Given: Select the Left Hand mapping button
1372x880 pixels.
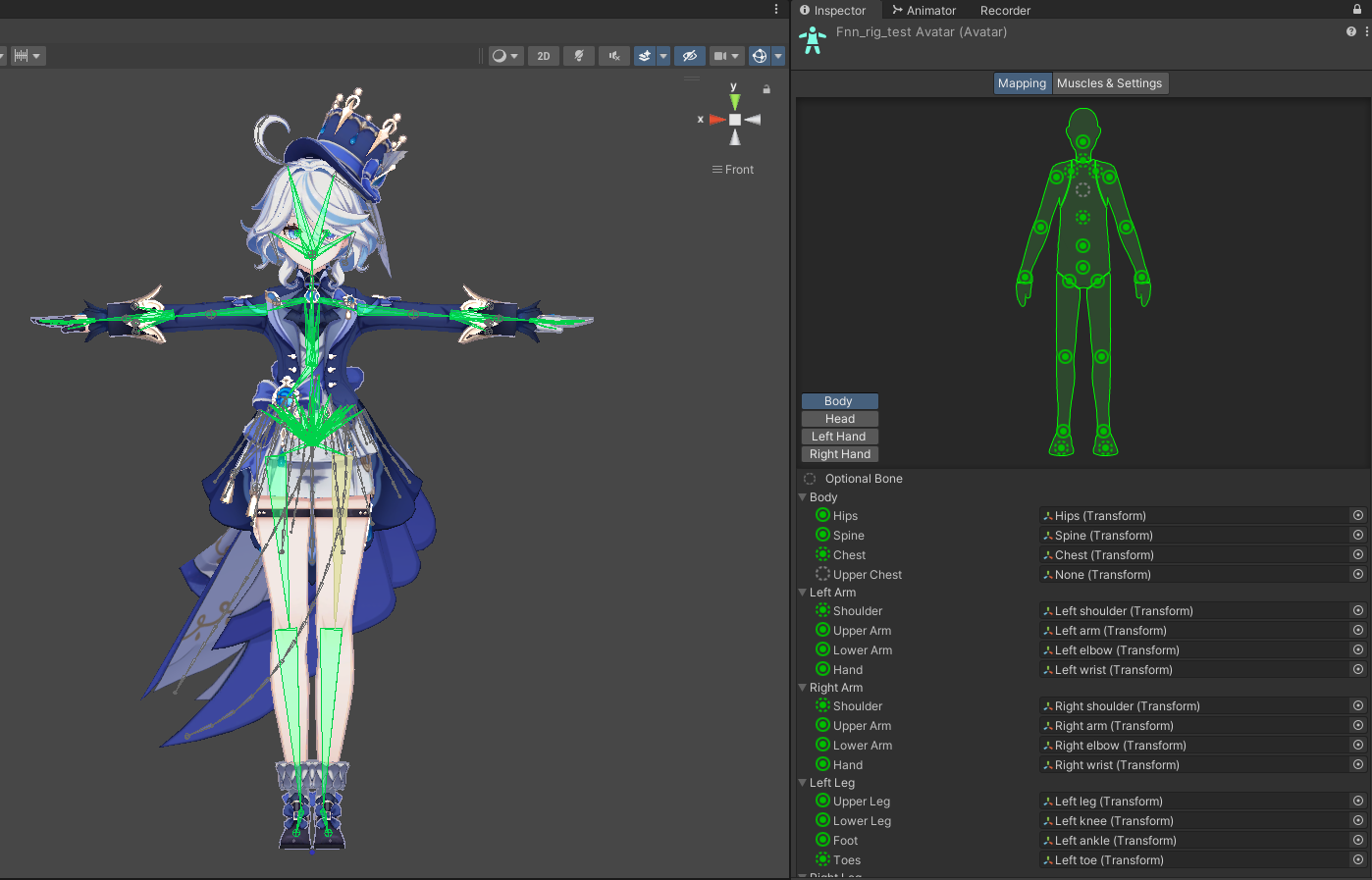Looking at the screenshot, I should coord(839,437).
